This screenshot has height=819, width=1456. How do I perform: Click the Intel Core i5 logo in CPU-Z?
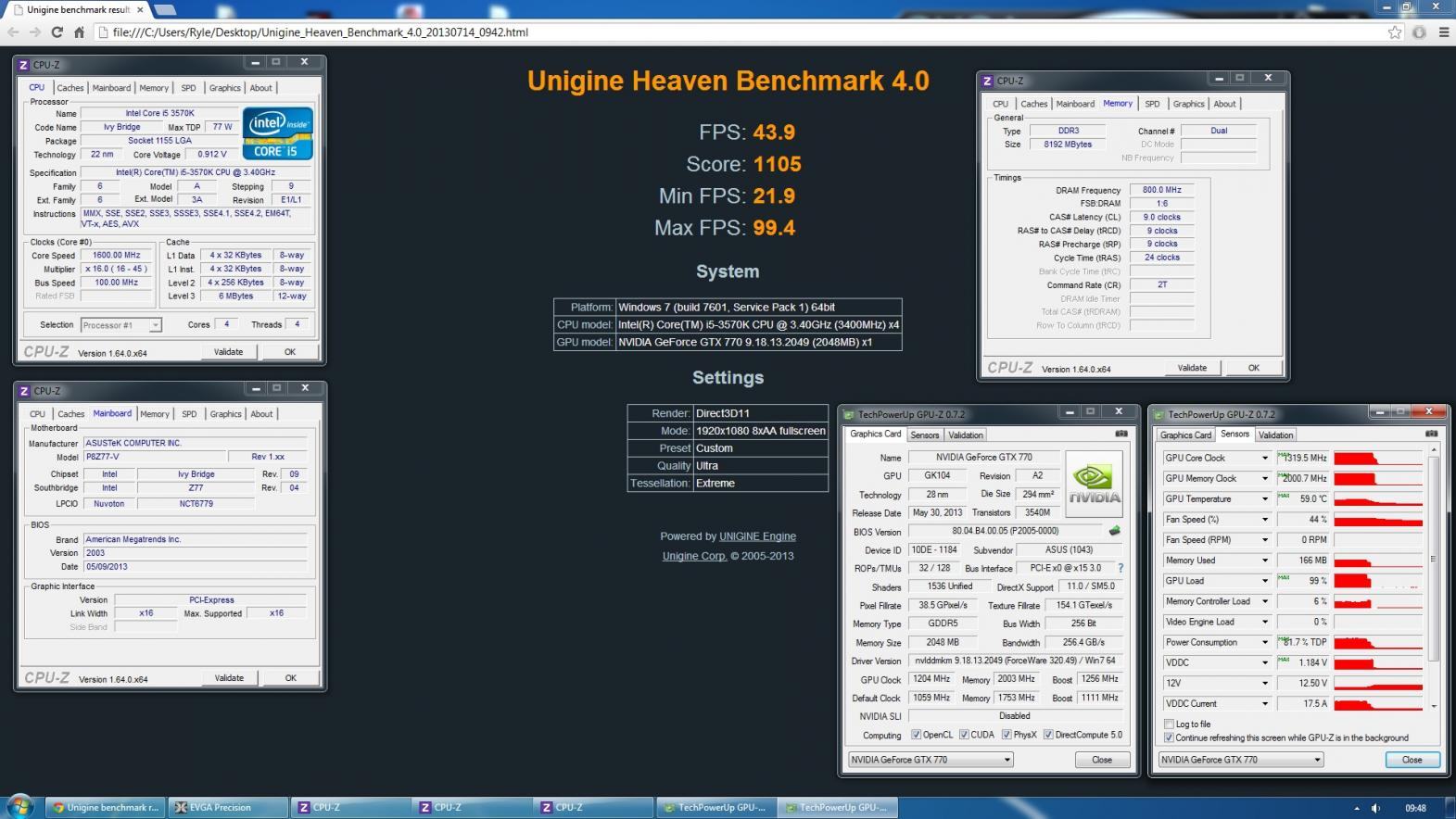coord(278,133)
